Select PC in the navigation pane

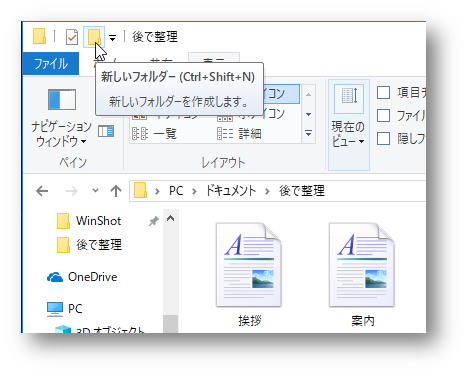pos(75,309)
